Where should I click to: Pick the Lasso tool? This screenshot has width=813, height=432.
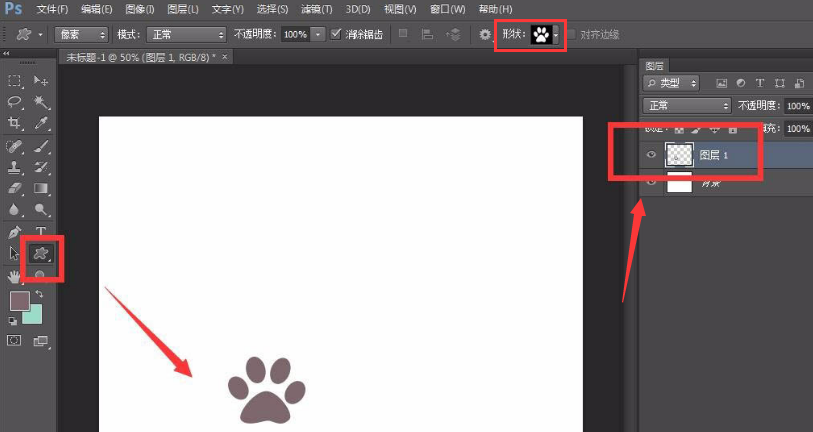click(15, 102)
